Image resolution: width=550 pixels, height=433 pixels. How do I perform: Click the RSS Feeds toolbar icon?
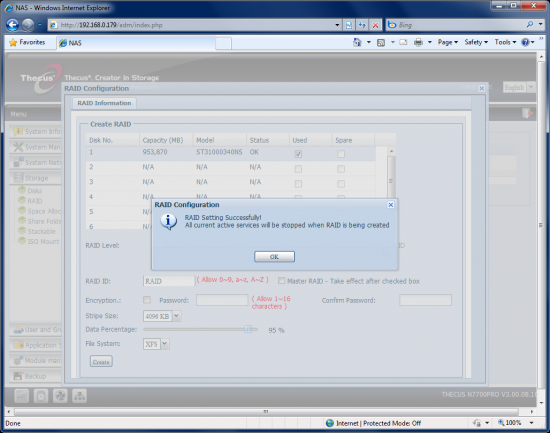(381, 42)
